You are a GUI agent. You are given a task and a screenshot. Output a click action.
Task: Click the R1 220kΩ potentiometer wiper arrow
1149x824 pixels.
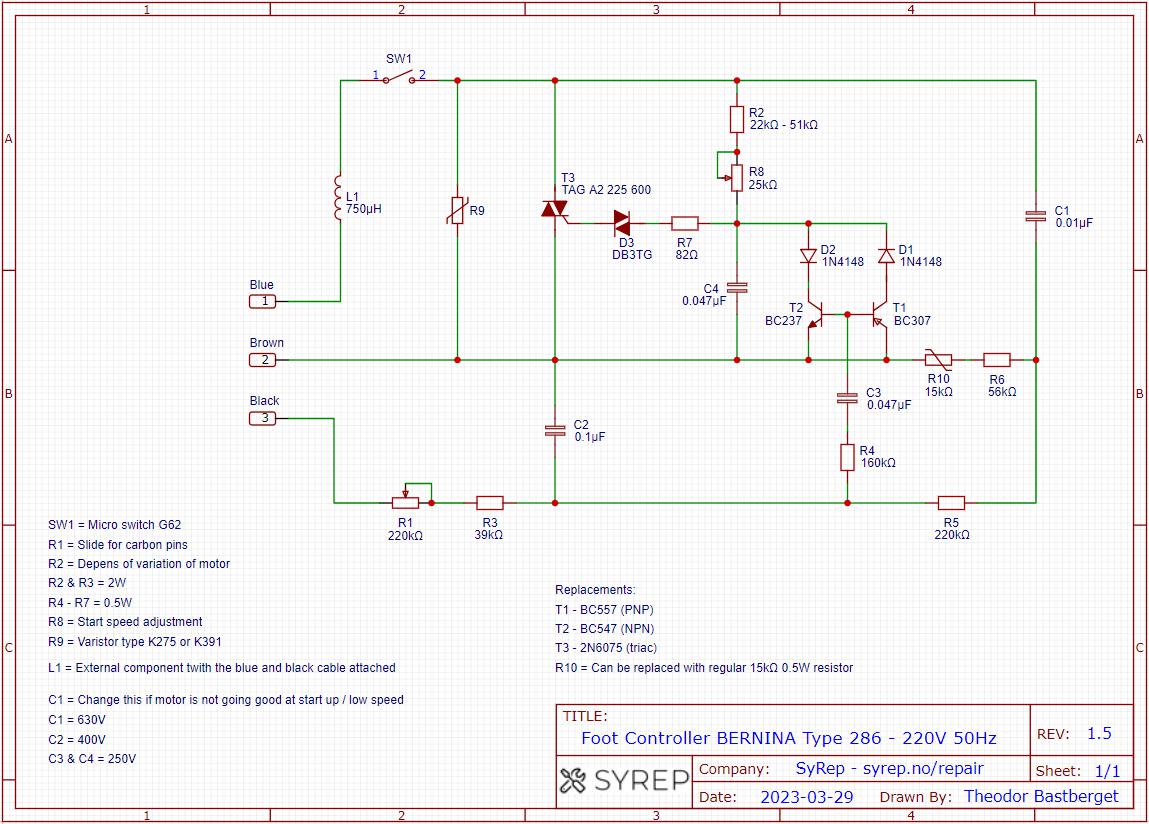tap(406, 492)
